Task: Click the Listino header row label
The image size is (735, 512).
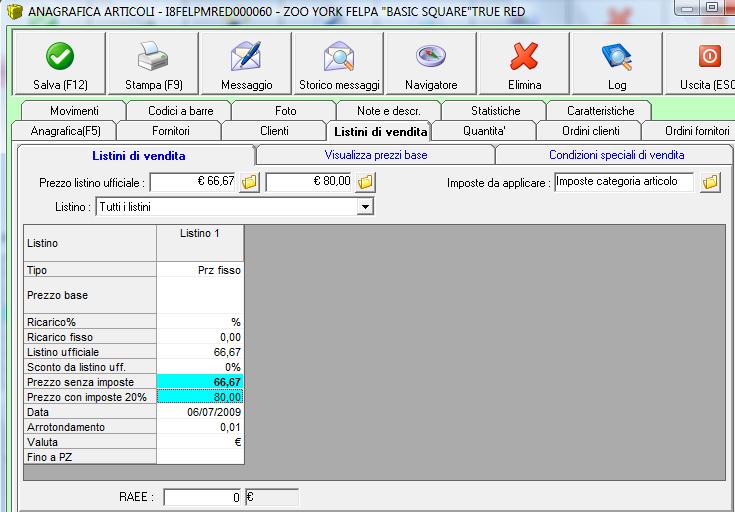Action: point(90,243)
